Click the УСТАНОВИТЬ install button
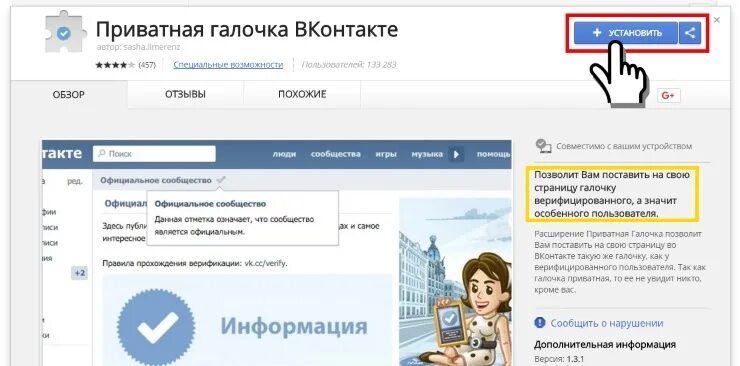The image size is (740, 366). coord(626,33)
